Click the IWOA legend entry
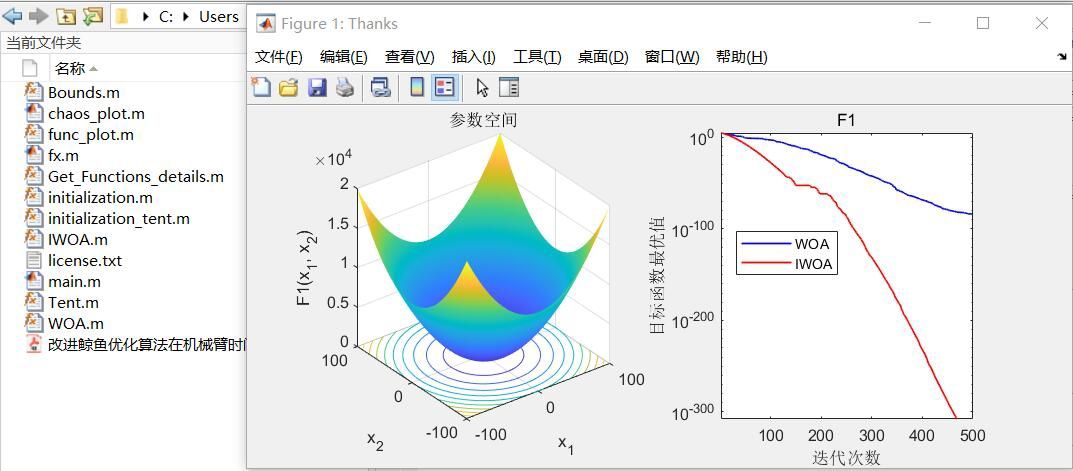The width and height of the screenshot is (1073, 471). pyautogui.click(x=814, y=264)
